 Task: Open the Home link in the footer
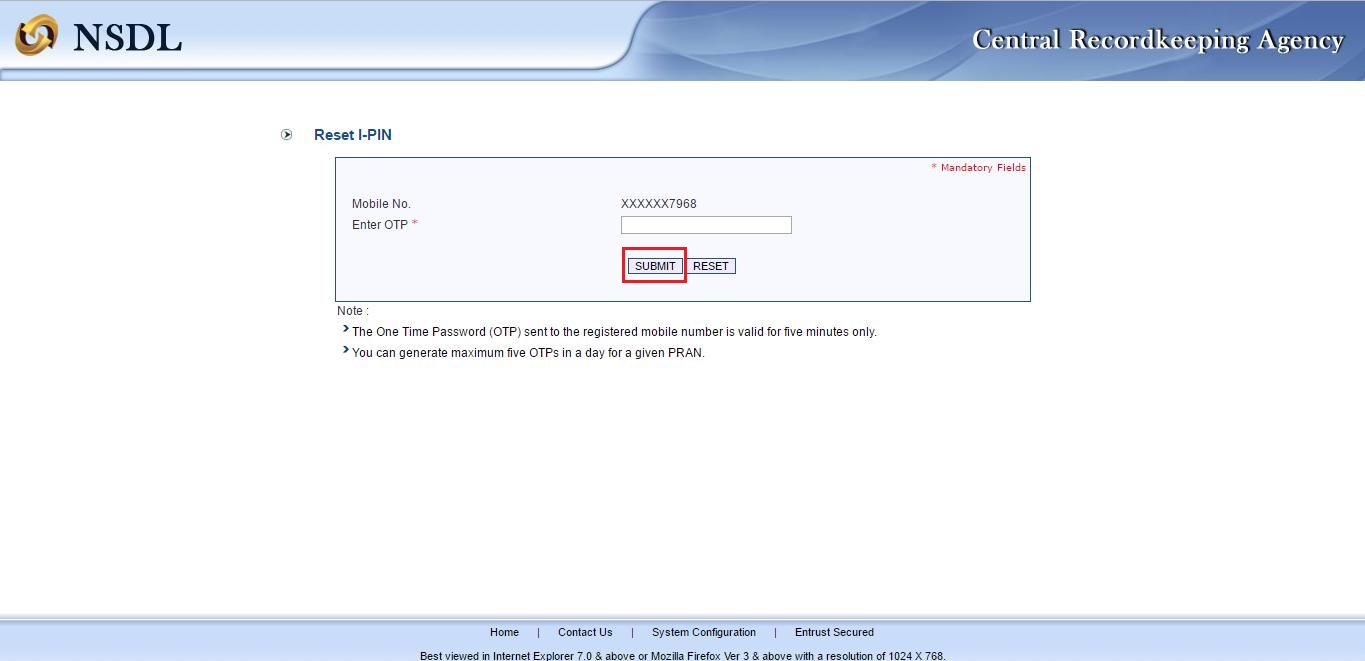click(504, 632)
